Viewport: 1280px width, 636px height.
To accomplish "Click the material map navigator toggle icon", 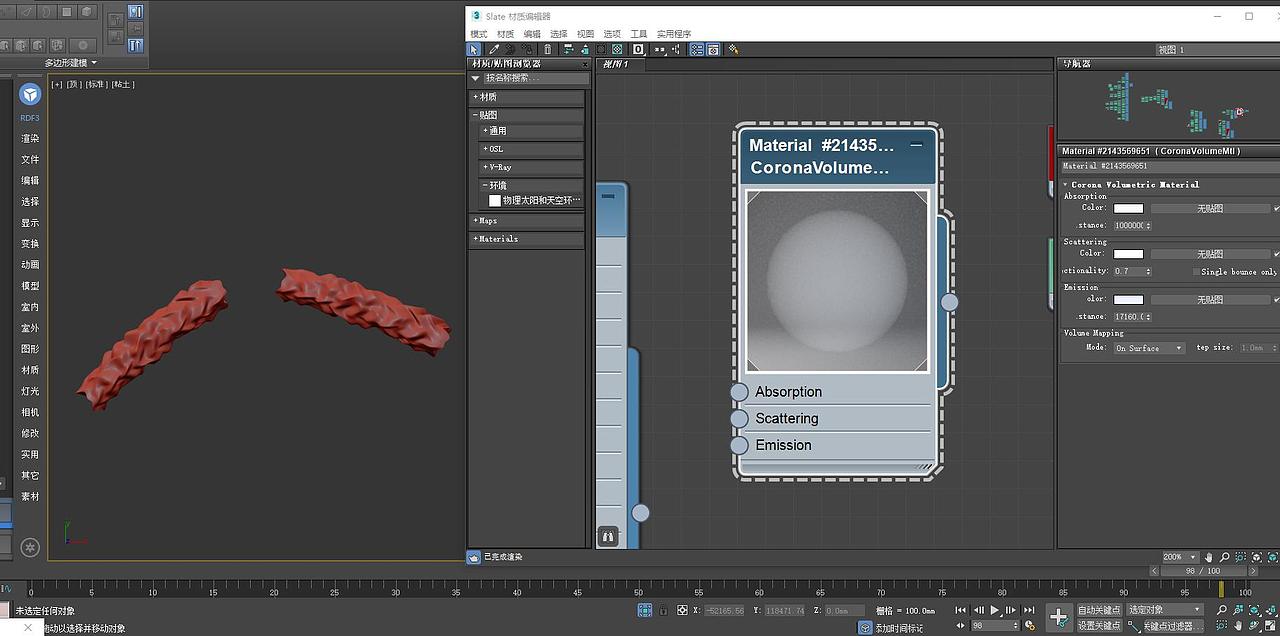I will [x=696, y=49].
